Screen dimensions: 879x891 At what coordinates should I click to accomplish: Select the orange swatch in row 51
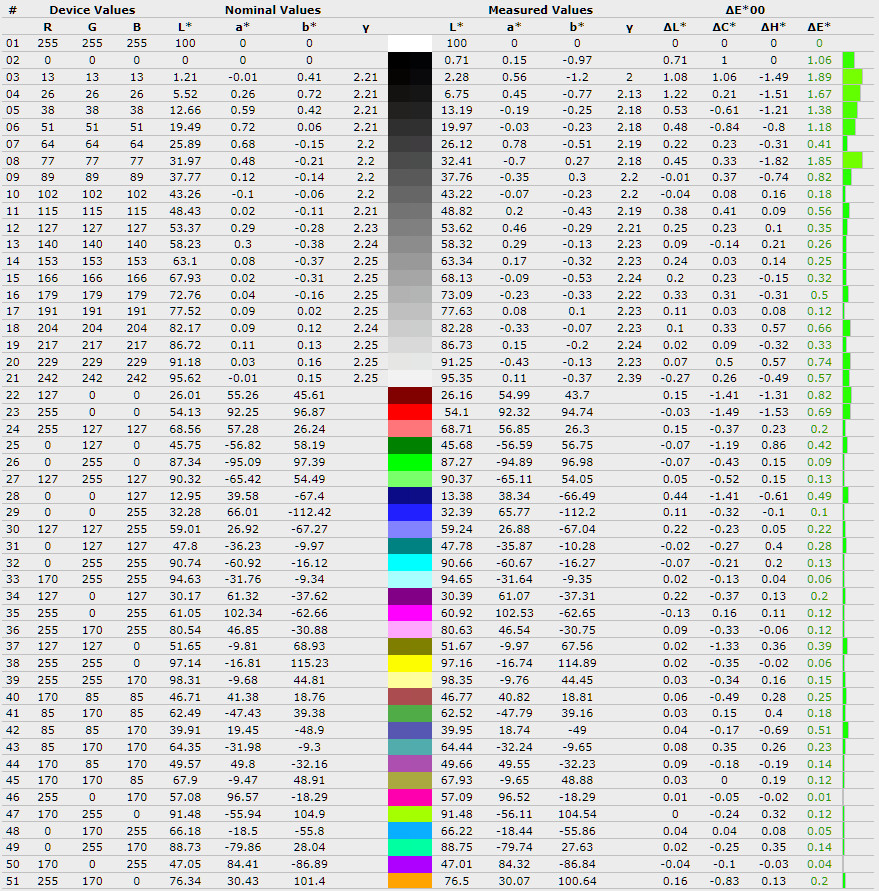(410, 881)
